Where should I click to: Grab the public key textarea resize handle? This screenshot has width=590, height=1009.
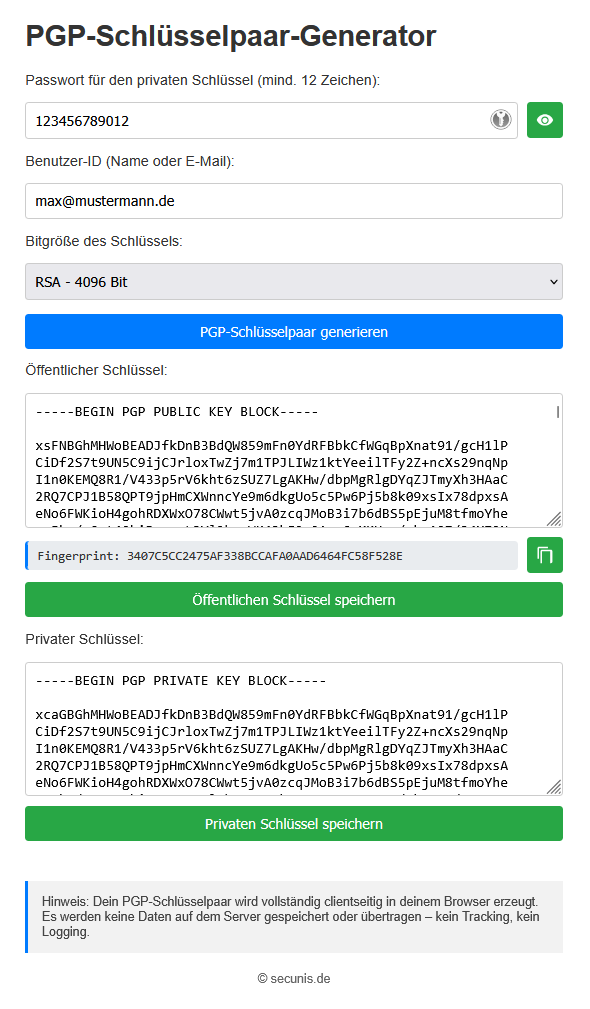click(554, 519)
